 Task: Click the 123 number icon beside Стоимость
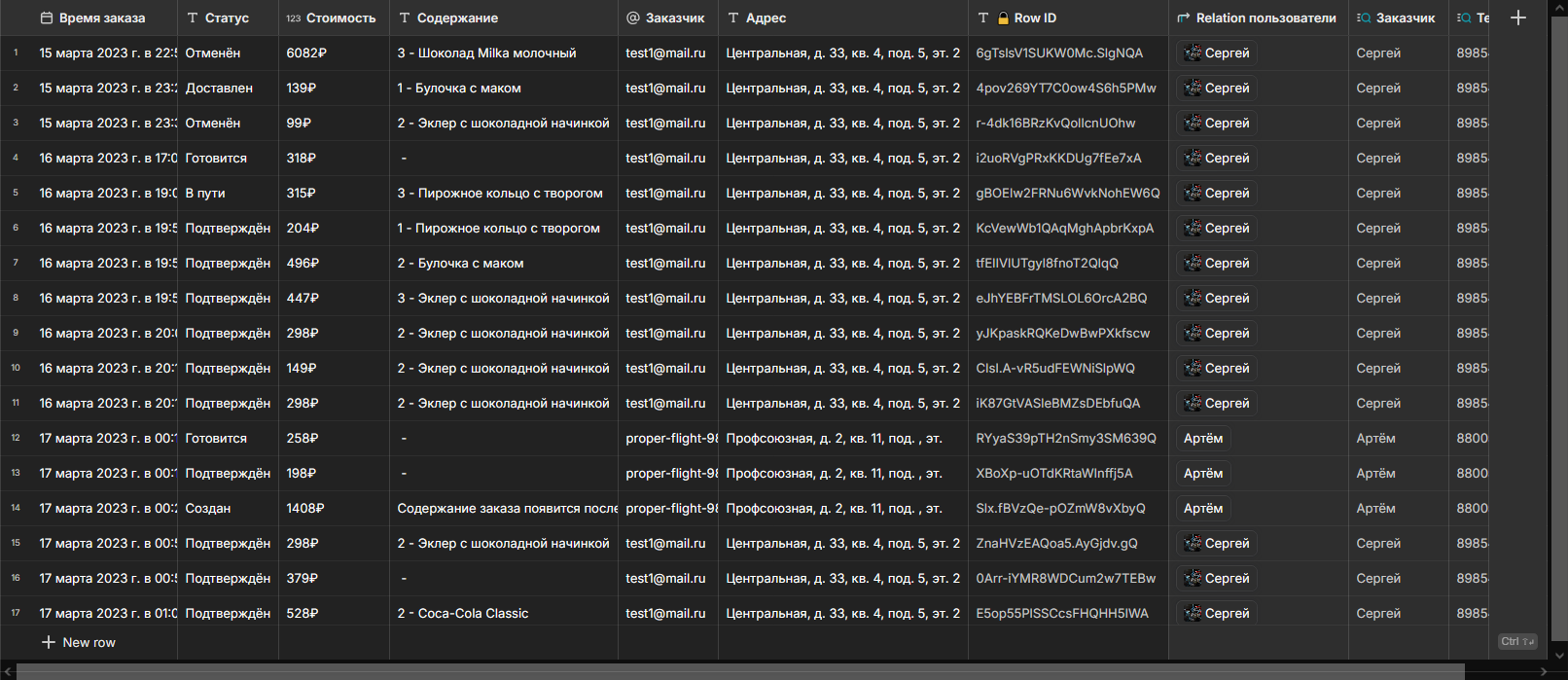[x=293, y=18]
